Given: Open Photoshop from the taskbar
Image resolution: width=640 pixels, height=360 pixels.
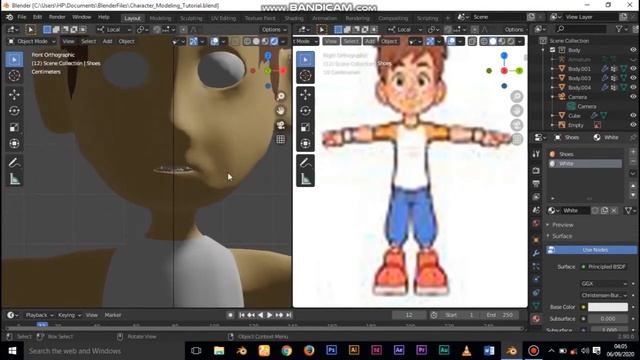Looking at the screenshot, I should click(331, 351).
